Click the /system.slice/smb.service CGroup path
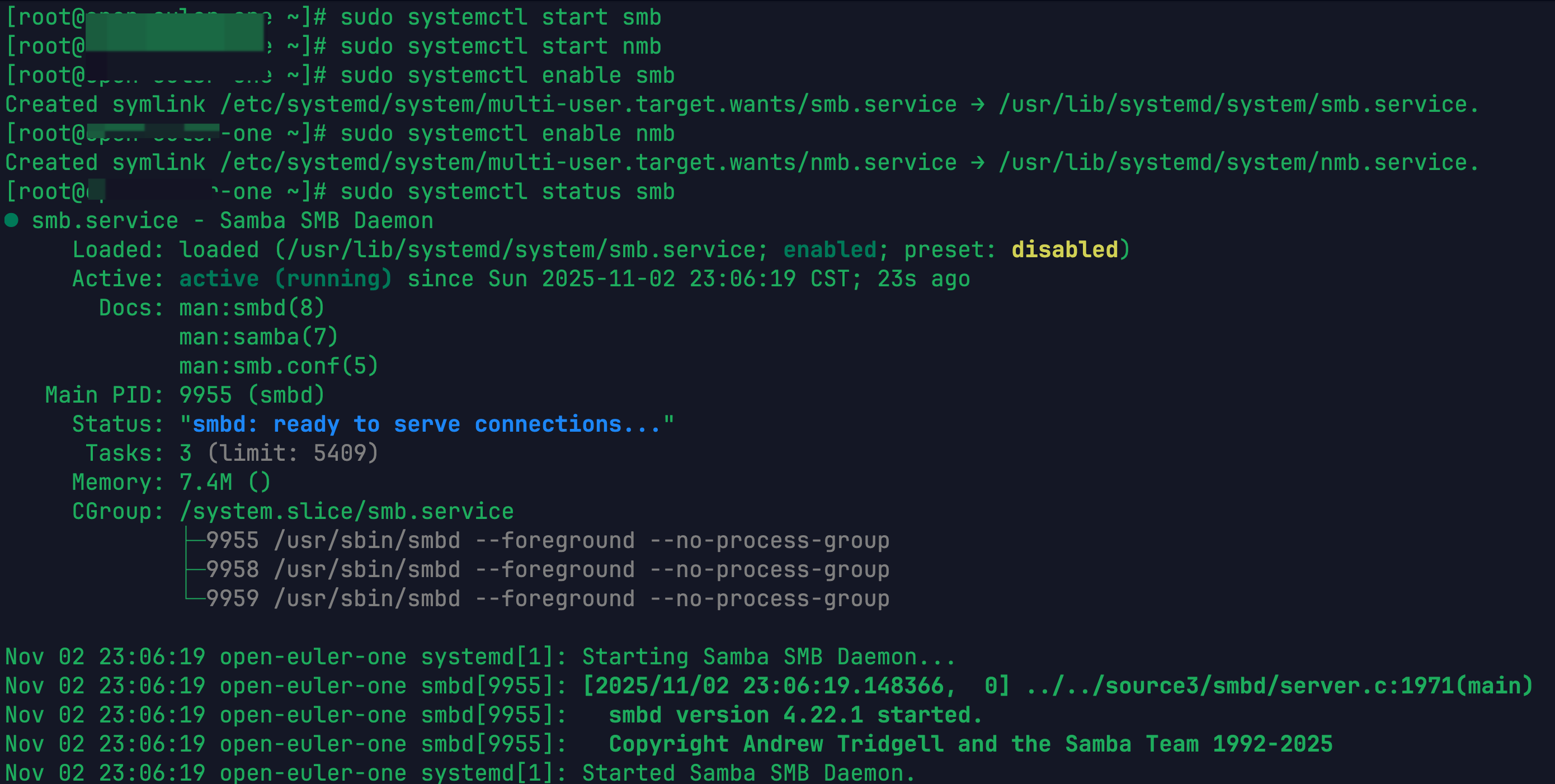The width and height of the screenshot is (1555, 784). pyautogui.click(x=346, y=511)
